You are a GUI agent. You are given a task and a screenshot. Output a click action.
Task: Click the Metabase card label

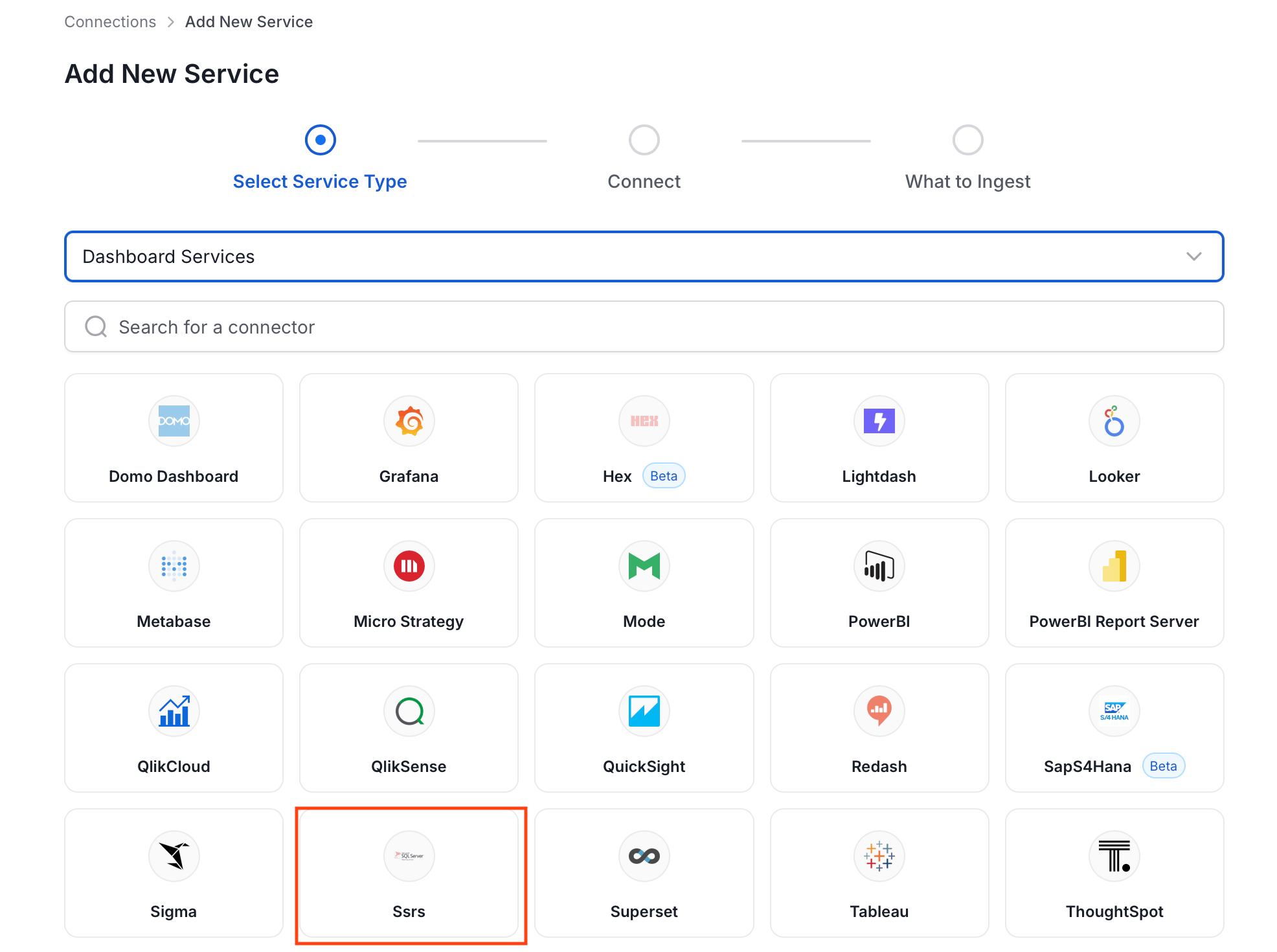[x=174, y=622]
